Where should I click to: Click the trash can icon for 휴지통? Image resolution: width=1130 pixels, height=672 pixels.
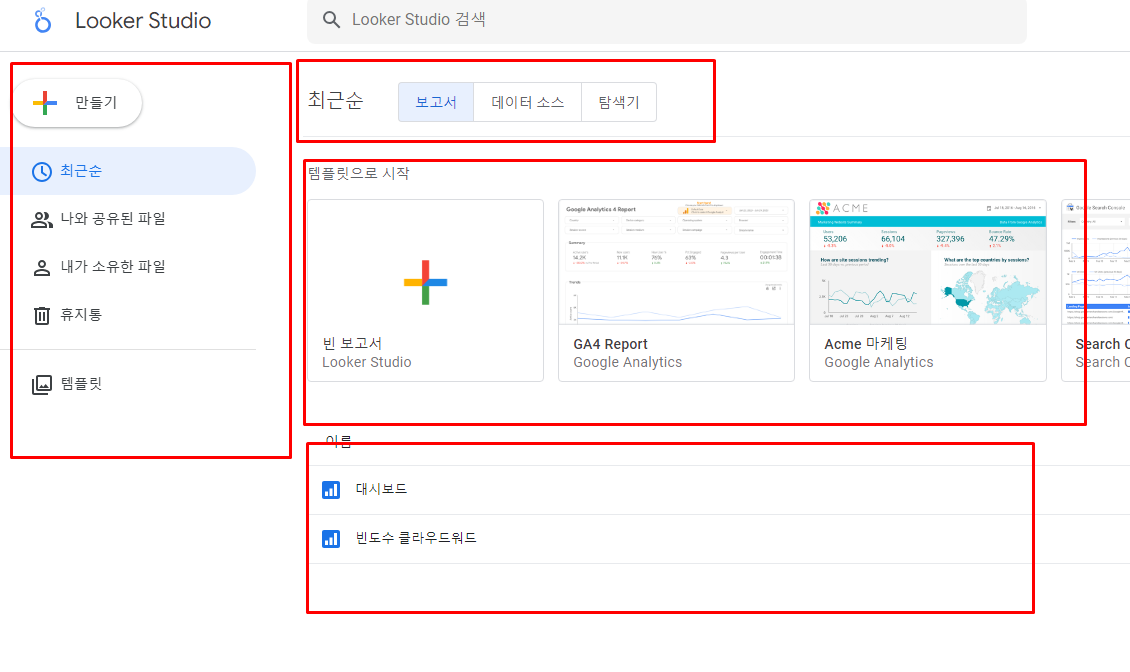(x=42, y=316)
